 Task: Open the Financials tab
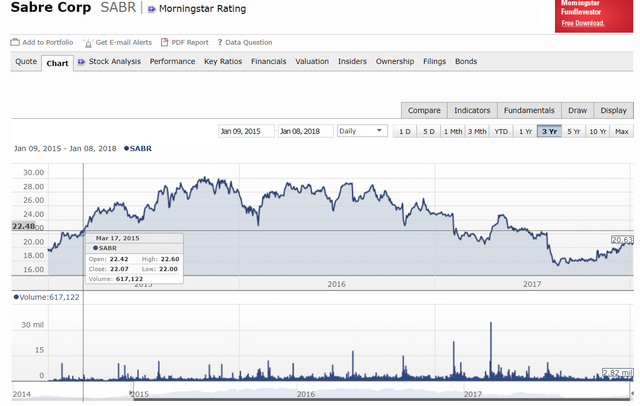pos(269,61)
